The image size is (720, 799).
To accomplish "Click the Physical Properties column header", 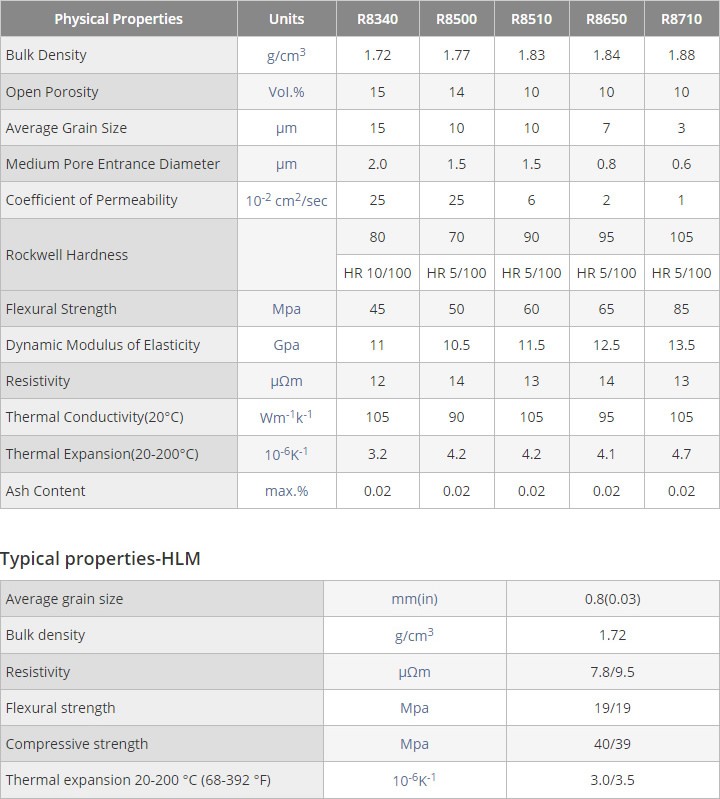I will click(x=119, y=19).
